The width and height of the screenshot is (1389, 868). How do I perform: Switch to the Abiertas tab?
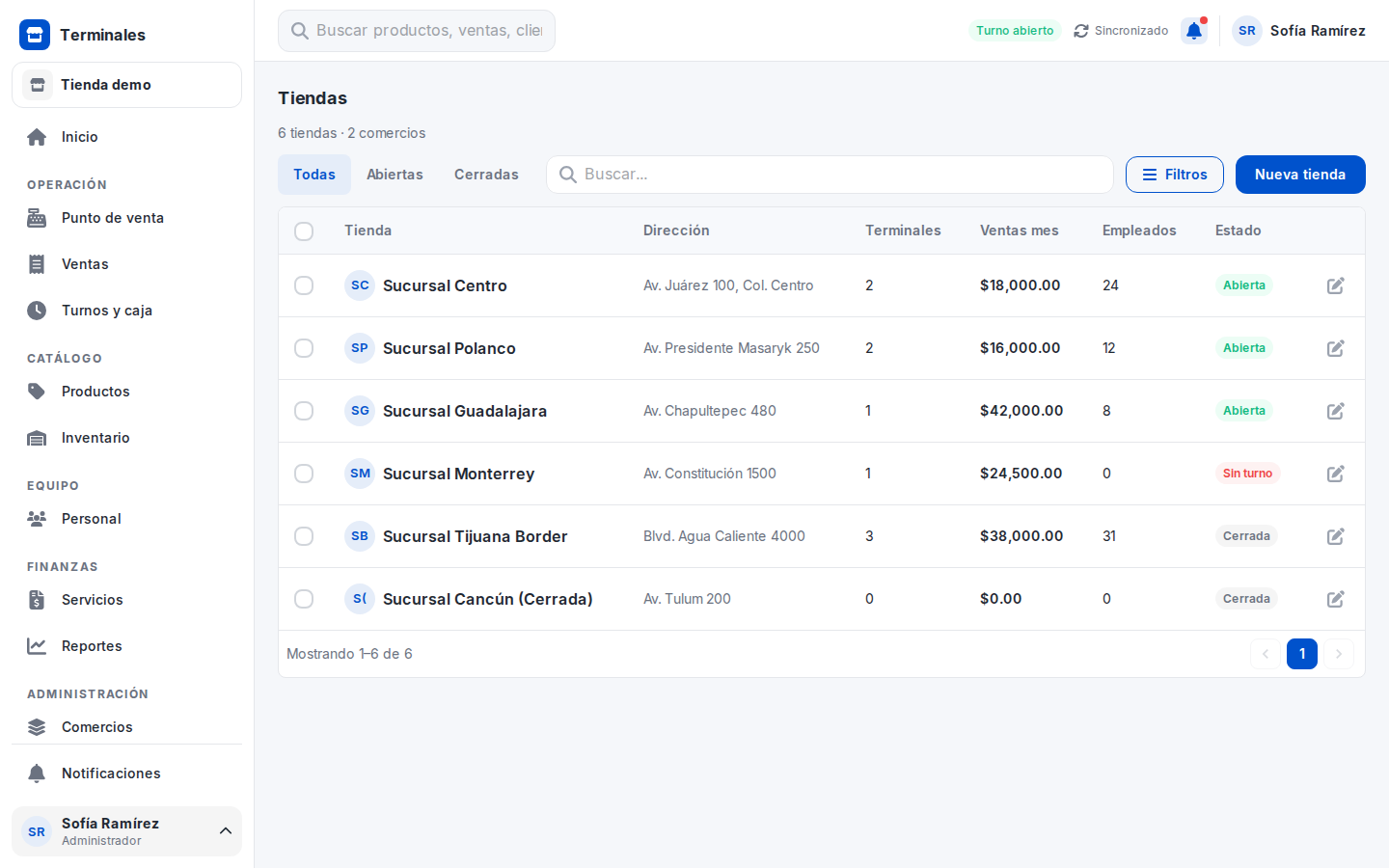click(395, 175)
